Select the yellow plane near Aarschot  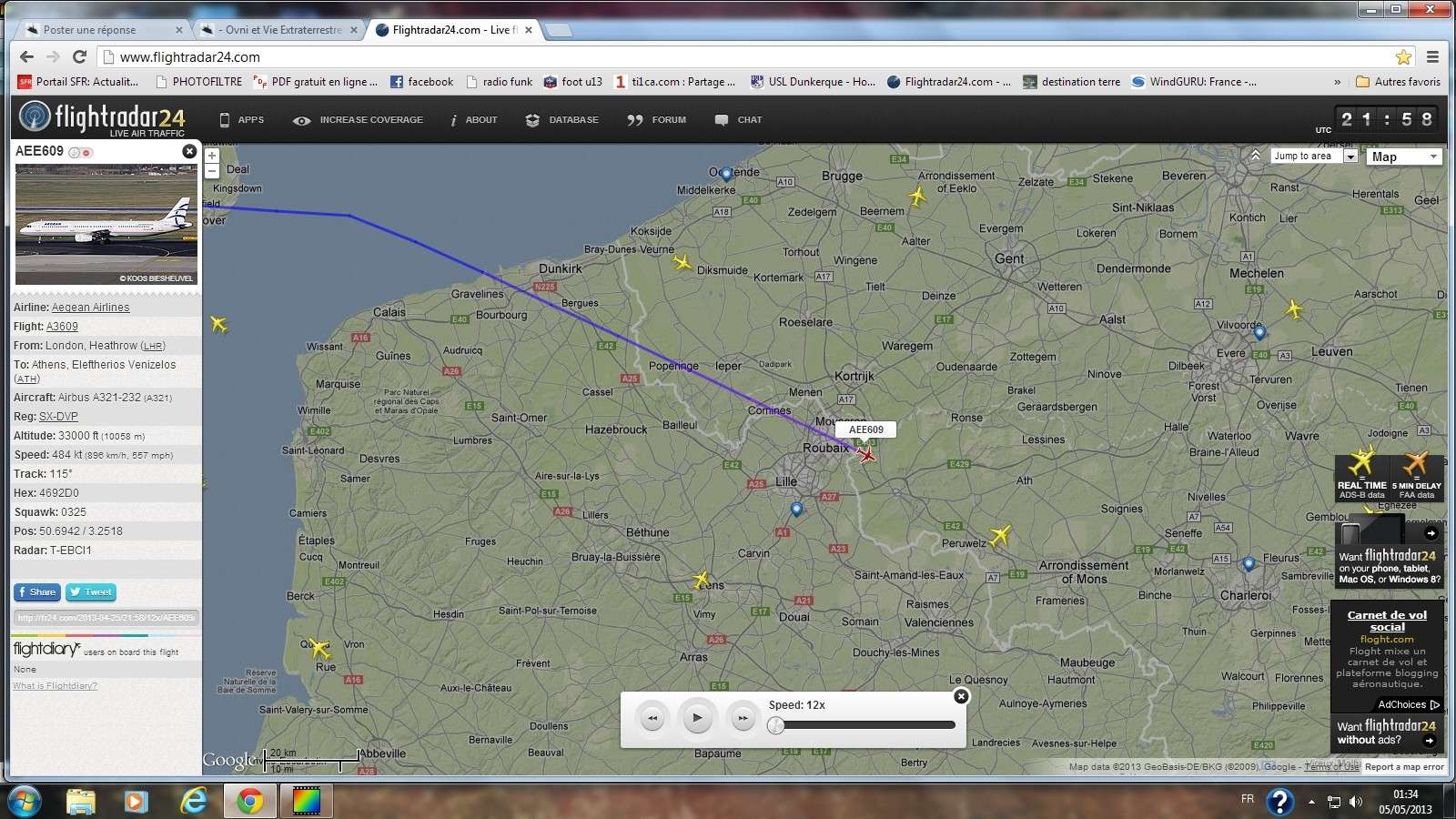tap(1294, 309)
